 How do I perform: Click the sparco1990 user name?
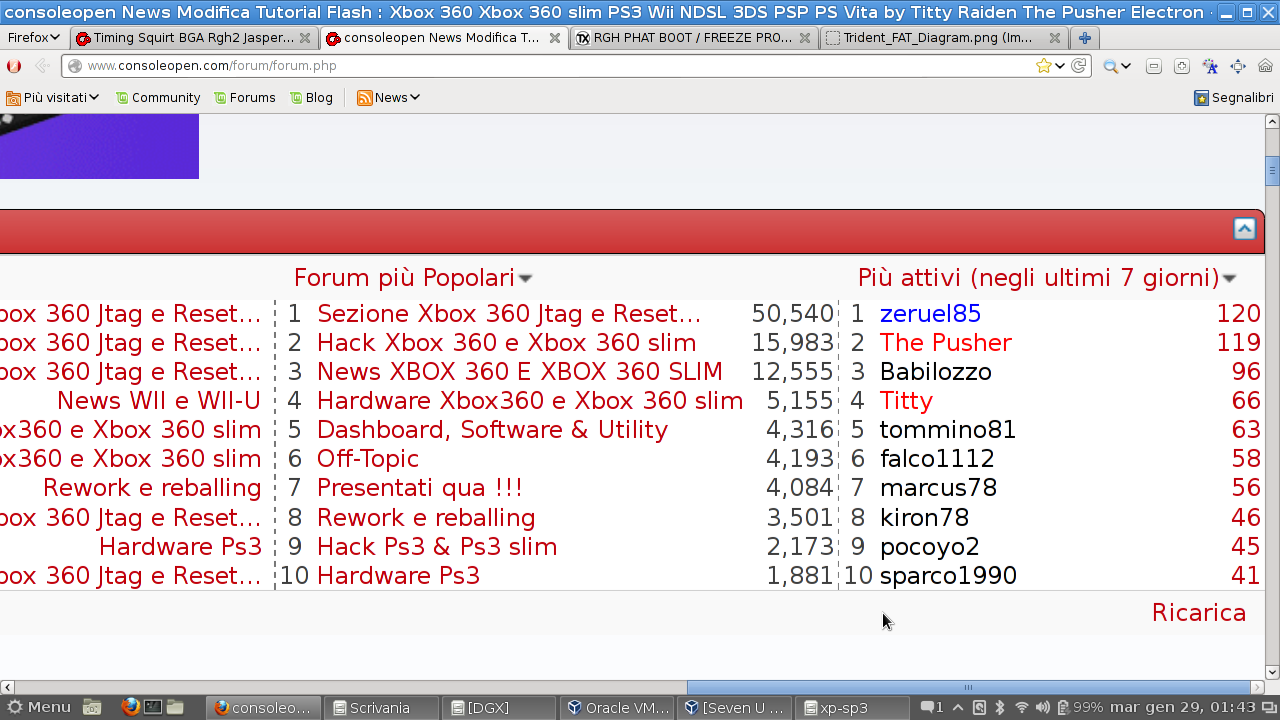pos(948,576)
